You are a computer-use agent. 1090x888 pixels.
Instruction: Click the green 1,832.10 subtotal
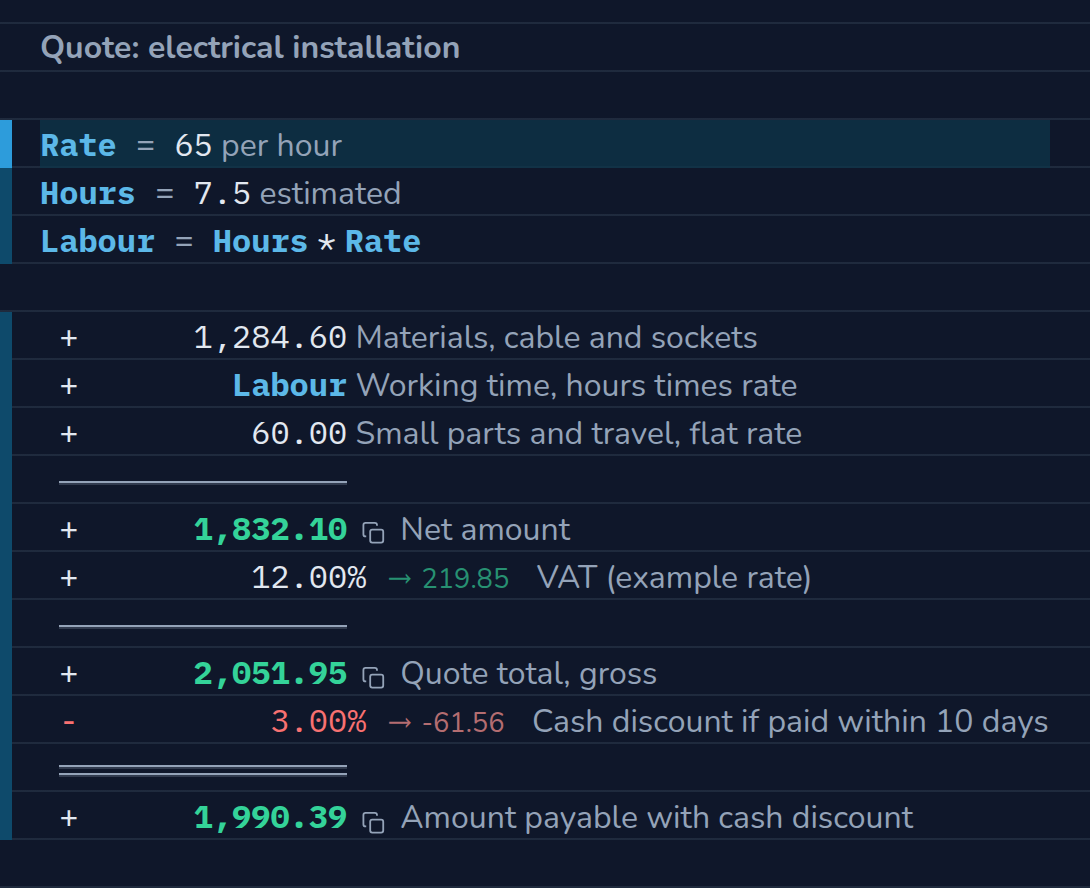(270, 530)
